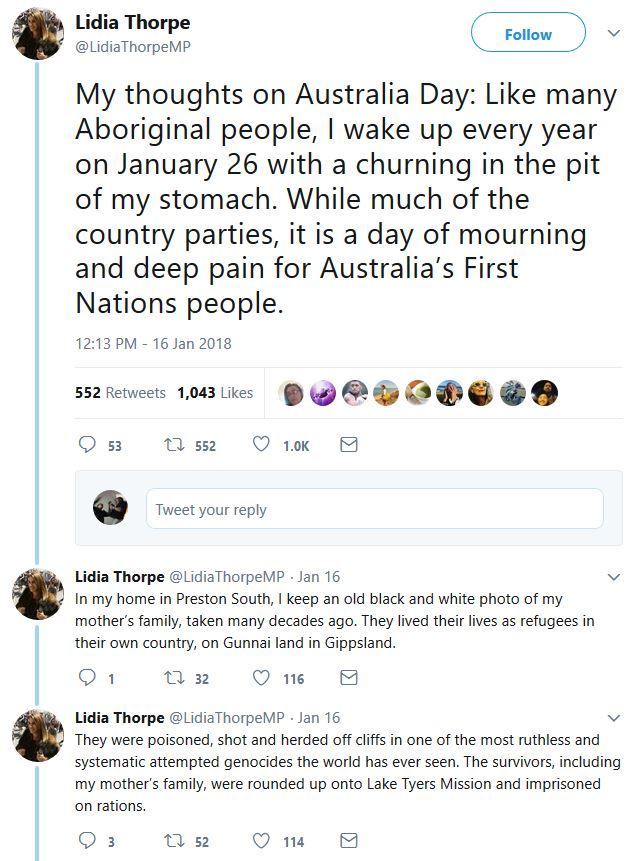Screen dimensions: 638x861
Task: Retweet the Preston South tweet
Action: pos(174,678)
